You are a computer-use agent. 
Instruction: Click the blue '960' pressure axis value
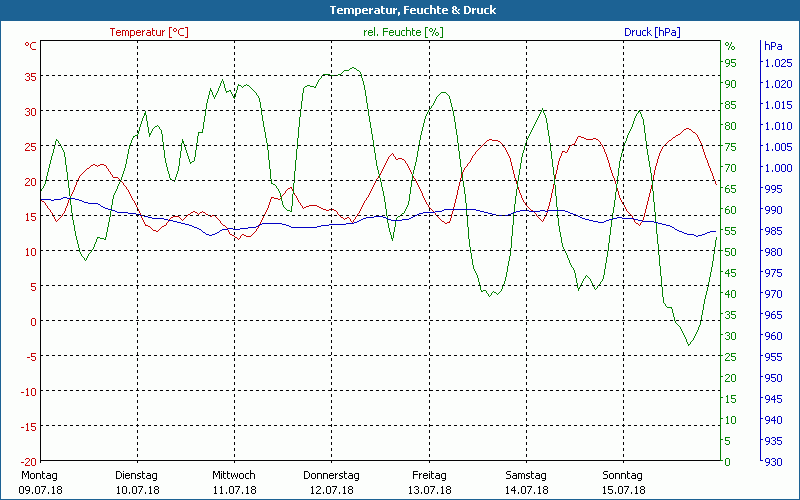pyautogui.click(x=773, y=336)
